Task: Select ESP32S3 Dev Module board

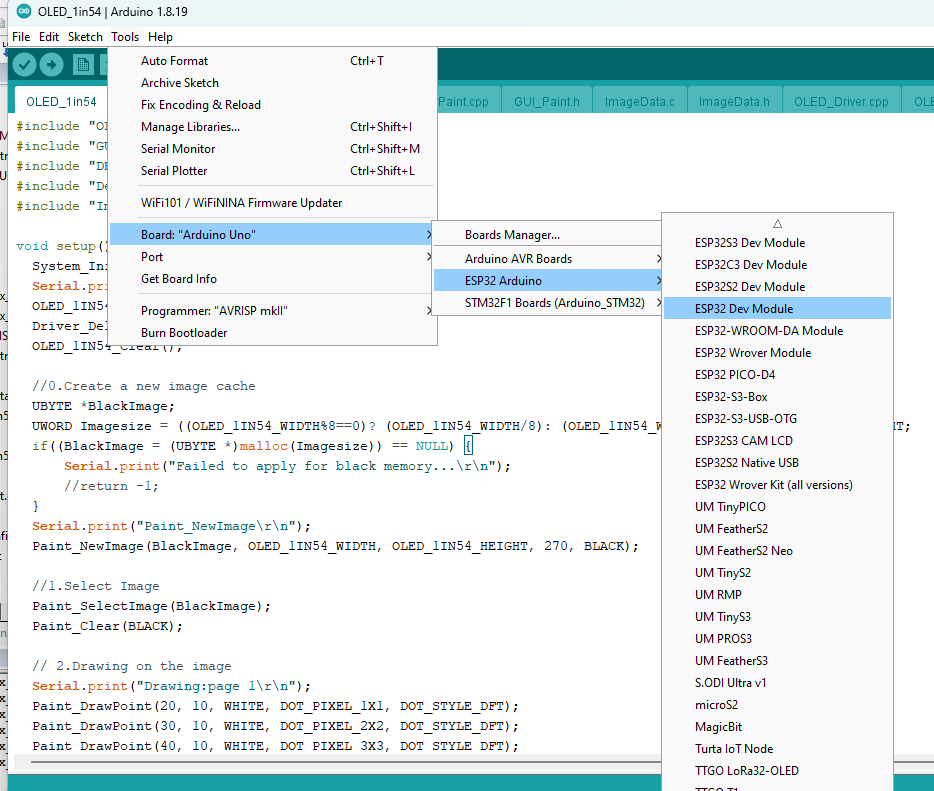Action: pyautogui.click(x=777, y=243)
